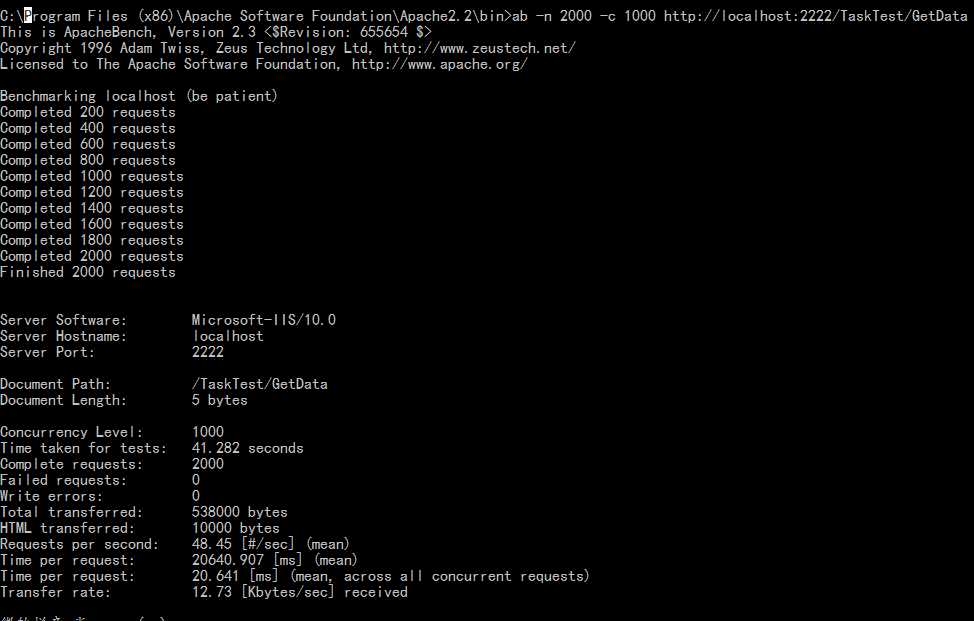Click the "41.282 seconds" time taken value
Screen dimensions: 974x621
(248, 448)
